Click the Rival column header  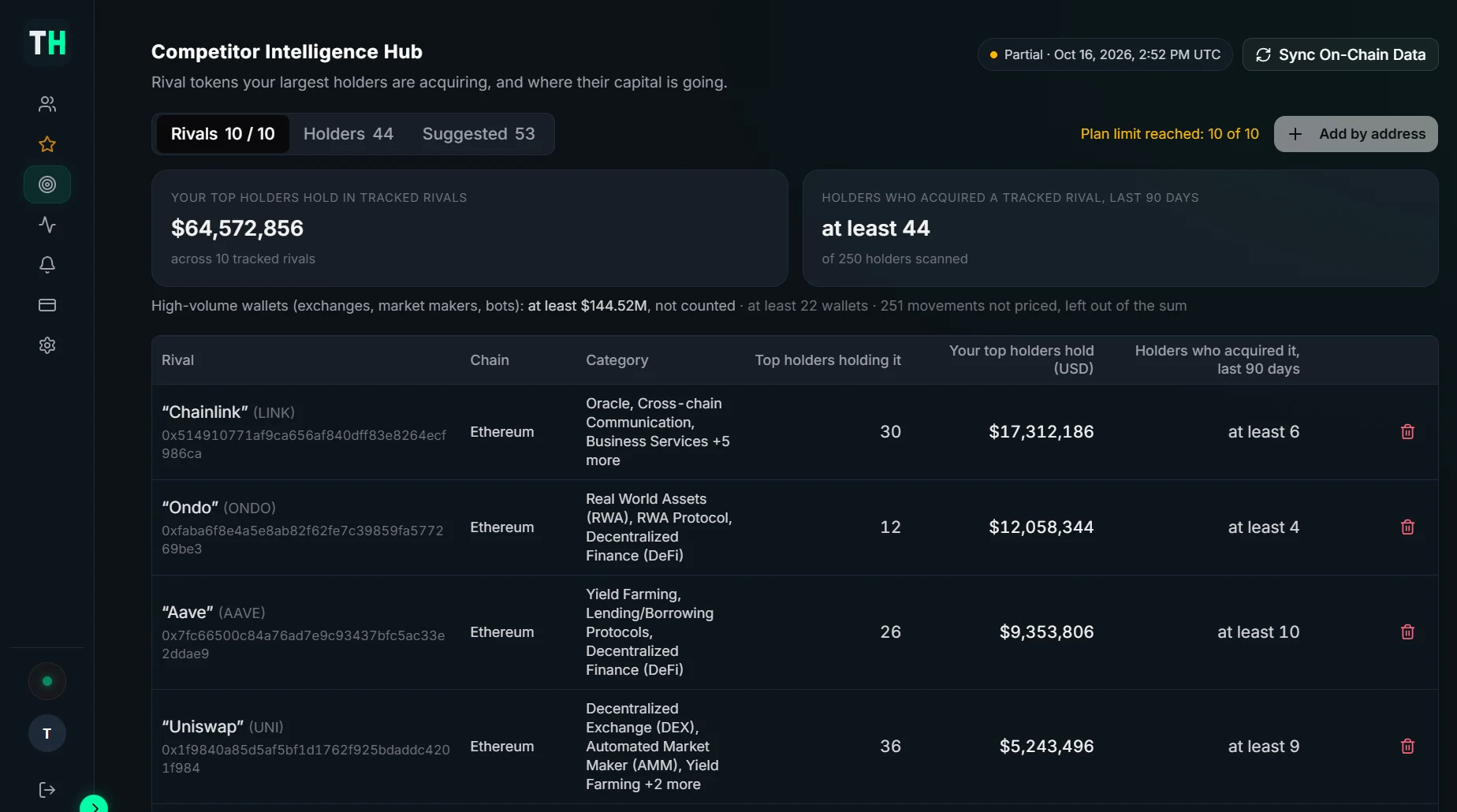click(177, 360)
